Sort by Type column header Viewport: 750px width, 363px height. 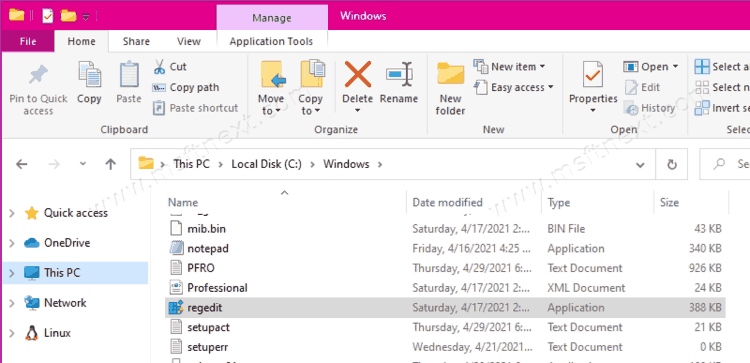click(x=558, y=202)
